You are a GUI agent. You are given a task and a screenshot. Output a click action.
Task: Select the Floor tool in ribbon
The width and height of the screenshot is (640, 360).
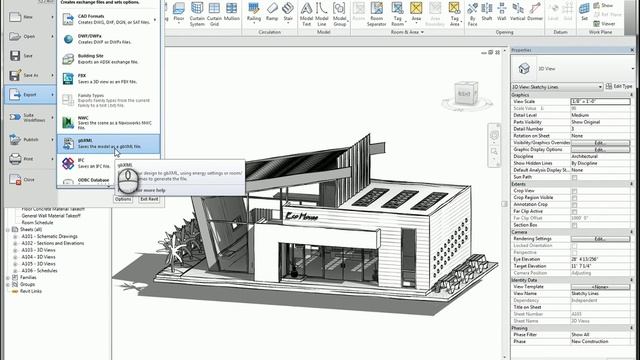pyautogui.click(x=179, y=12)
